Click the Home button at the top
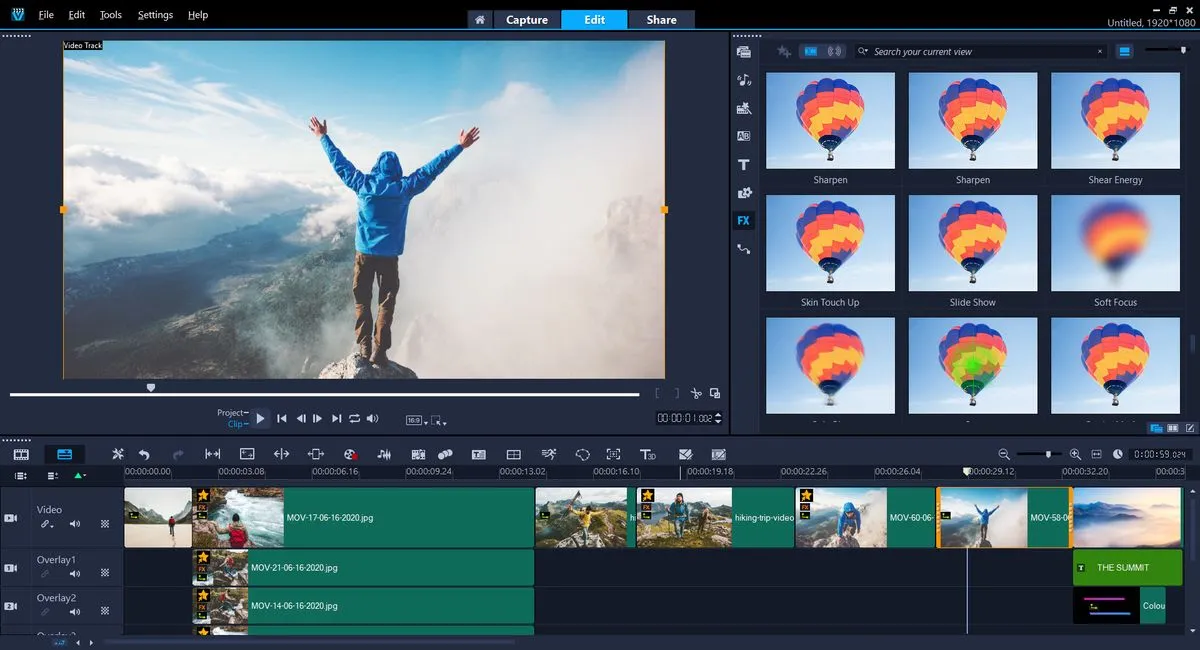The width and height of the screenshot is (1200, 650). [479, 19]
